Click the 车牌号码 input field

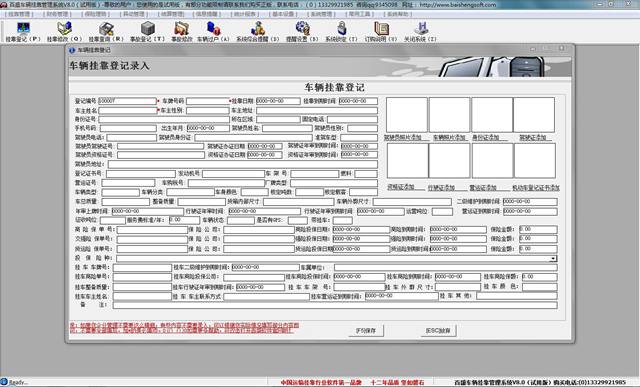[x=208, y=101]
